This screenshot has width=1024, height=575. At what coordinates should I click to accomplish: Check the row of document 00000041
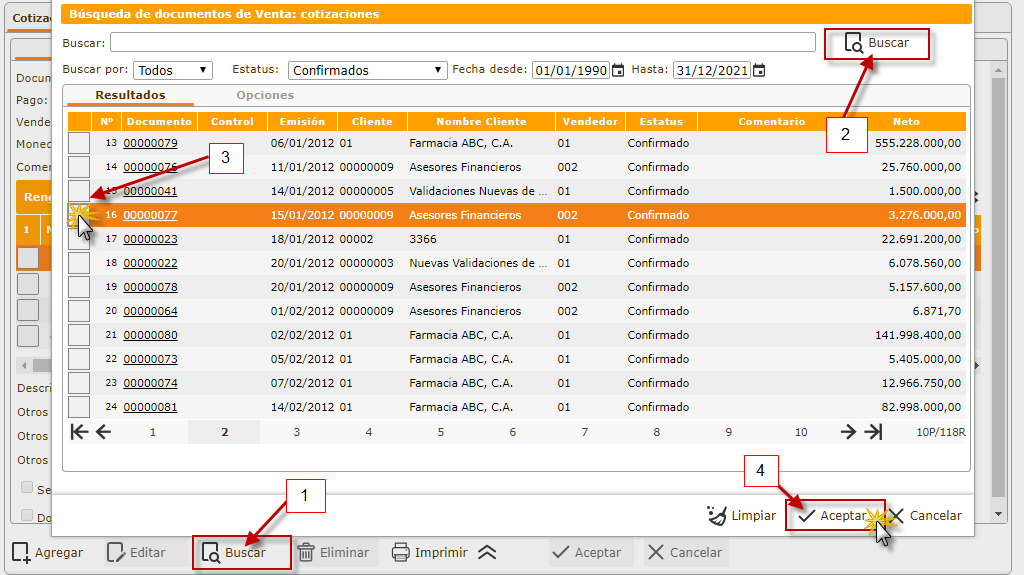point(79,191)
